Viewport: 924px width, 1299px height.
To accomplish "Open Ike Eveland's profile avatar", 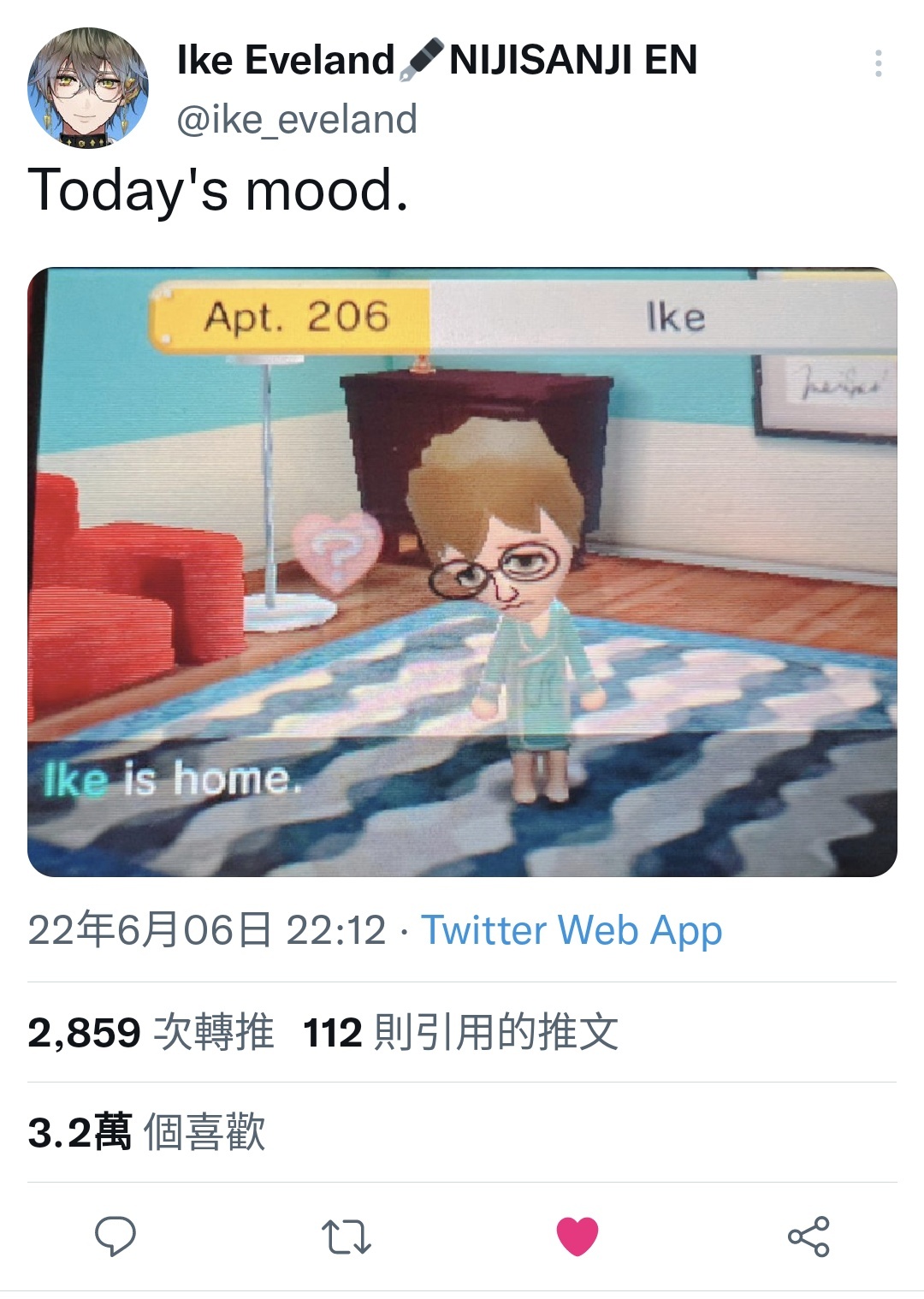I will click(88, 88).
